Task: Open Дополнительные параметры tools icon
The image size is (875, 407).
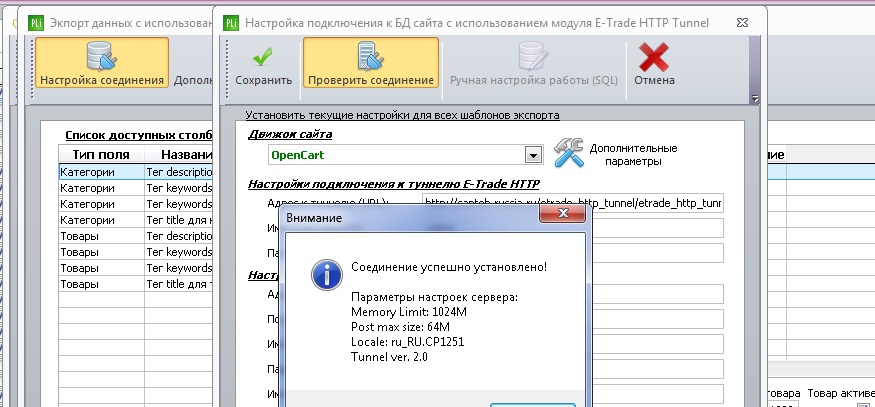Action: [x=569, y=152]
